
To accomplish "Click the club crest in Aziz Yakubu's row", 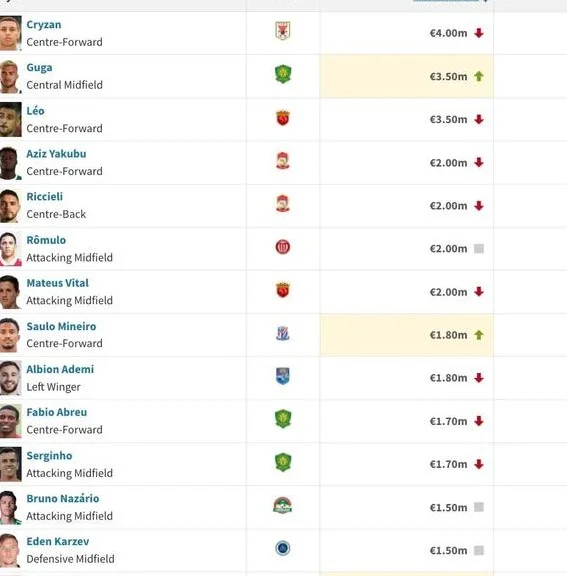I will [x=283, y=161].
